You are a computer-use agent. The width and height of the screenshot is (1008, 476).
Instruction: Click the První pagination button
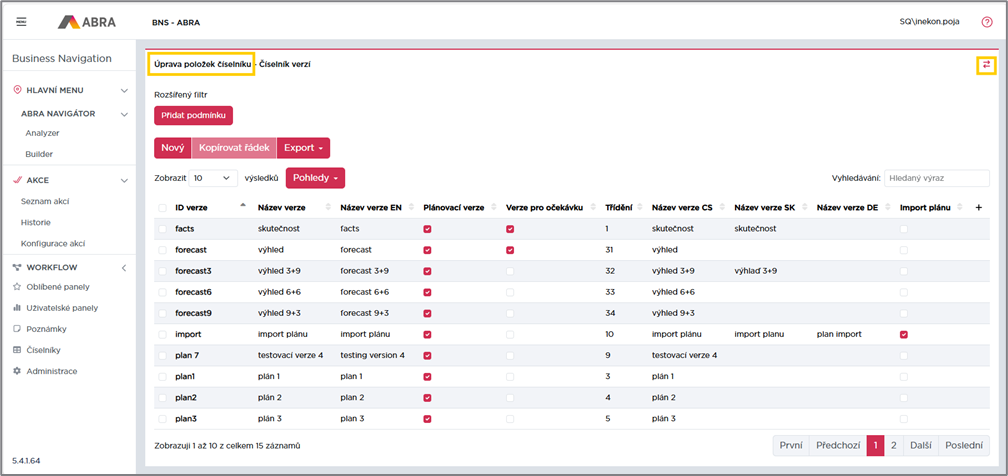pyautogui.click(x=791, y=445)
